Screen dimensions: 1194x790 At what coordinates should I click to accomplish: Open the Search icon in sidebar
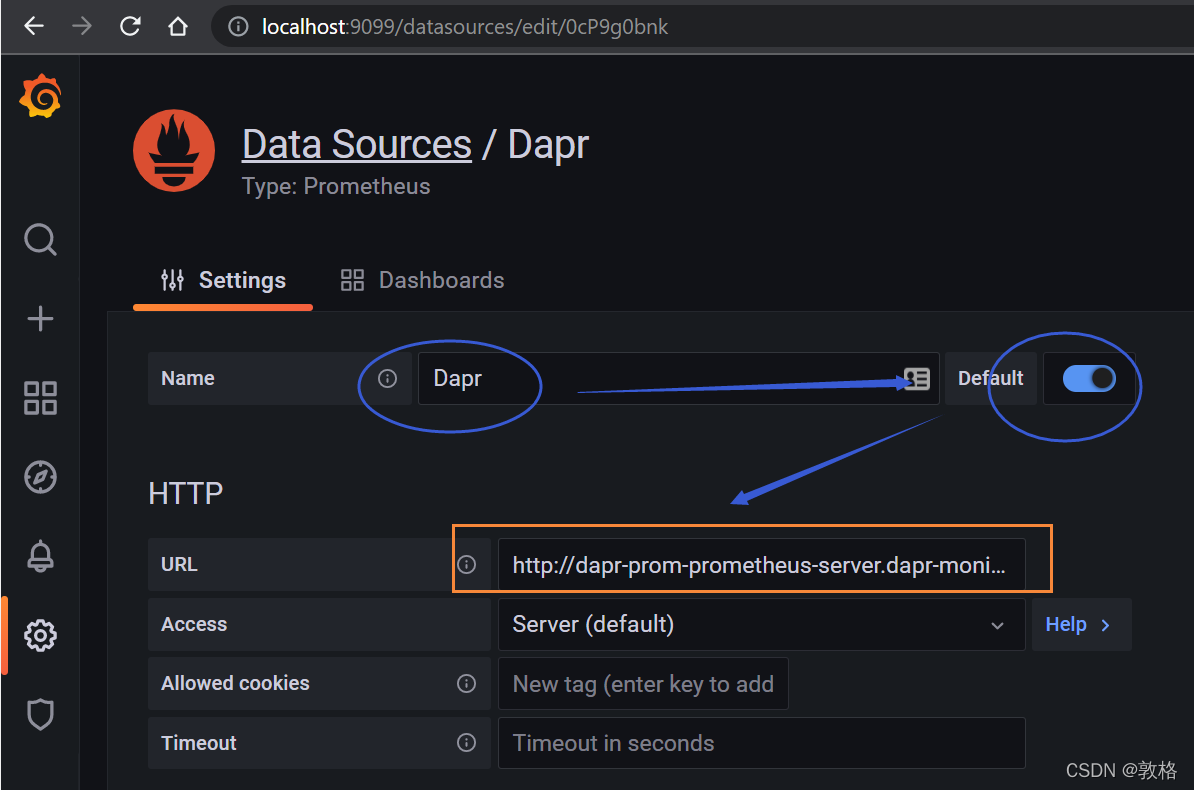[x=40, y=239]
